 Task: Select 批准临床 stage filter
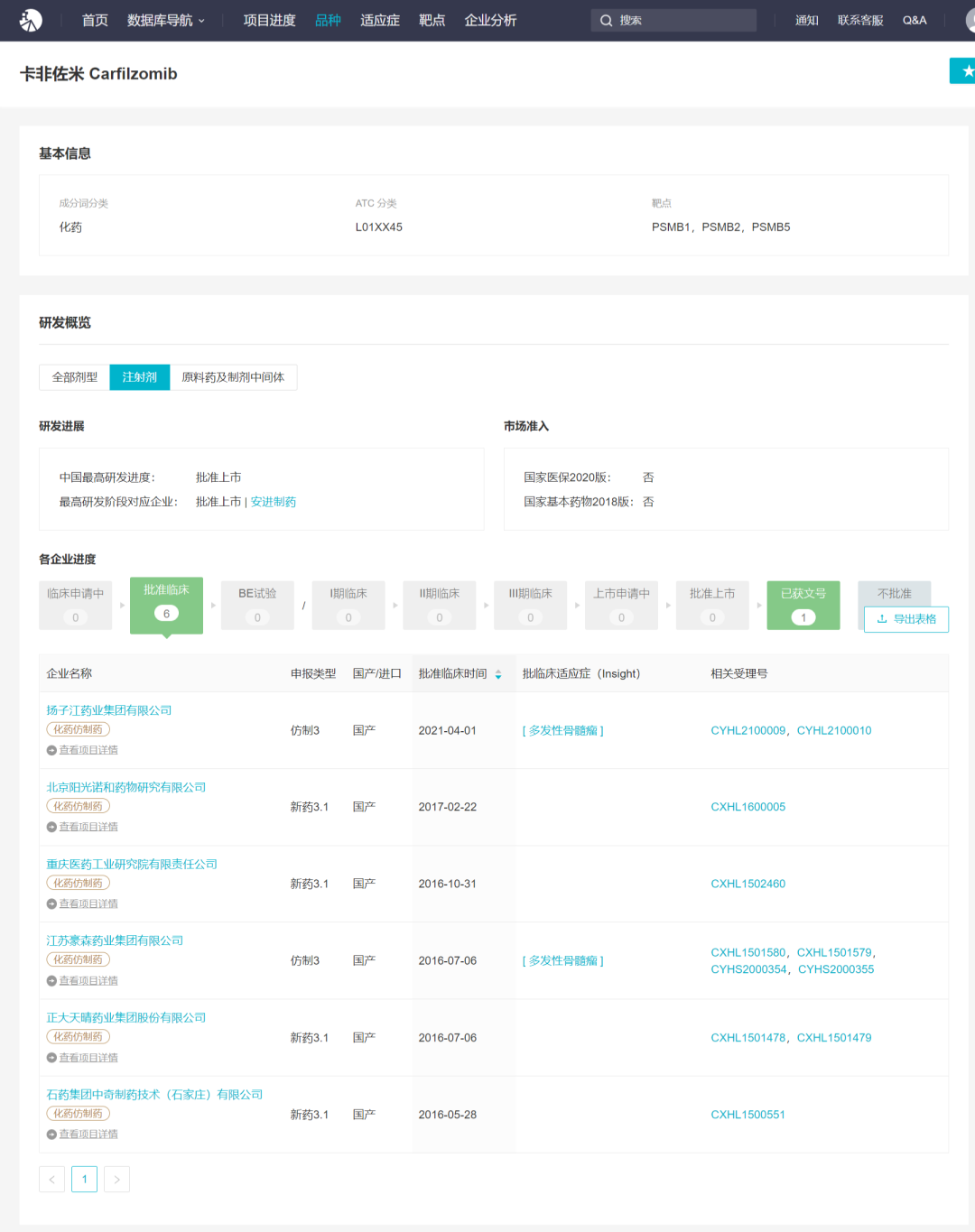tap(166, 605)
